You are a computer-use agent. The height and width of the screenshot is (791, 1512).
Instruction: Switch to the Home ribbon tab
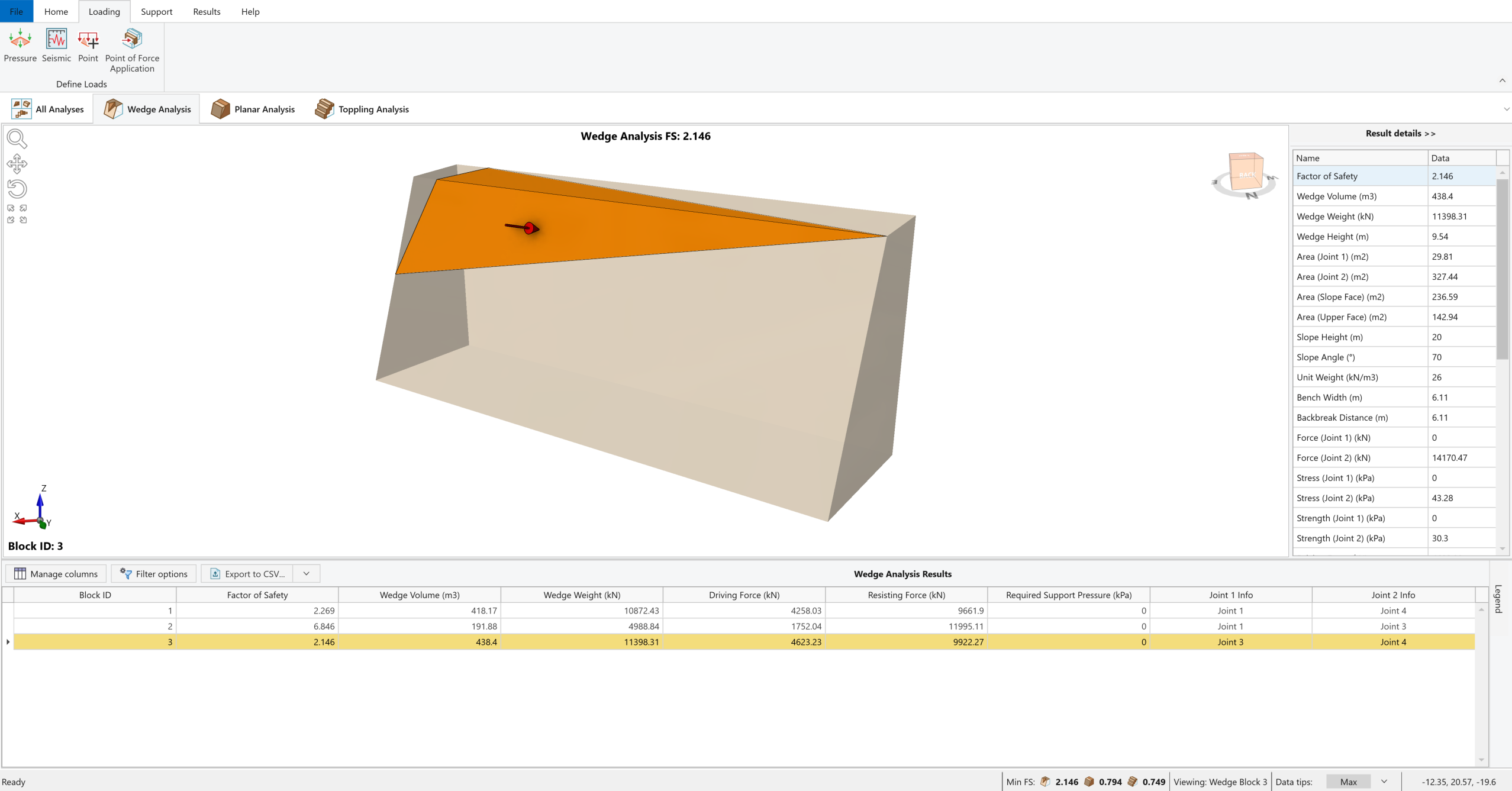(x=56, y=11)
